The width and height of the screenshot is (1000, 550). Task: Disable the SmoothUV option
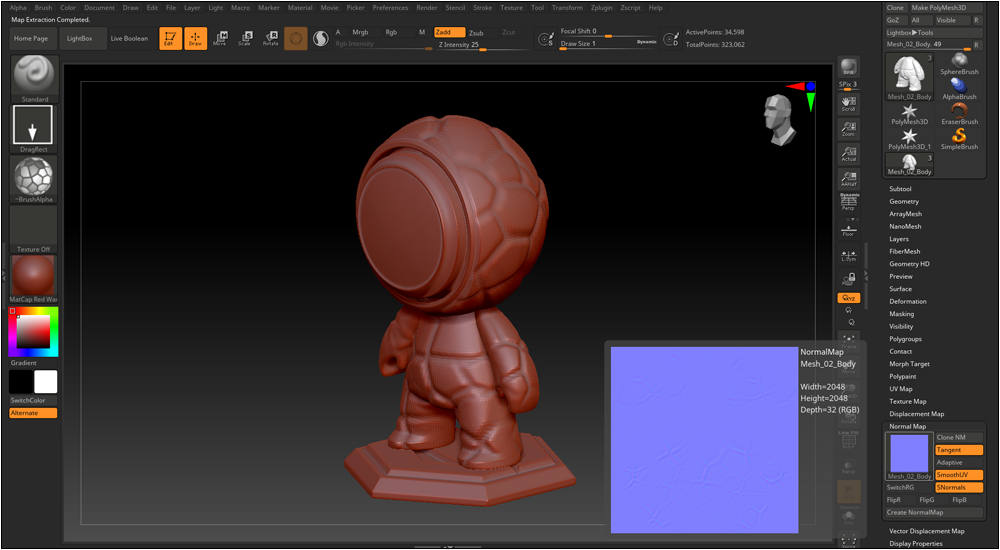pos(959,475)
